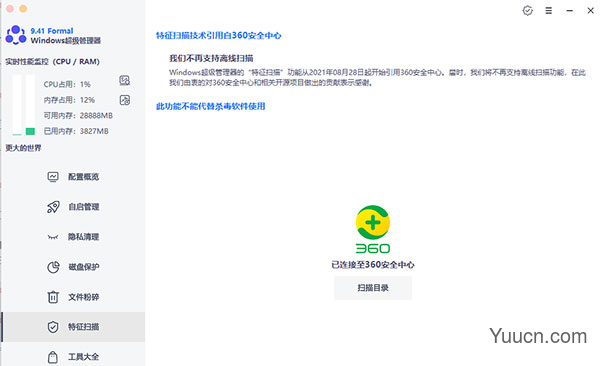Open the hamburger menu in title bar
600x366 pixels.
click(549, 11)
